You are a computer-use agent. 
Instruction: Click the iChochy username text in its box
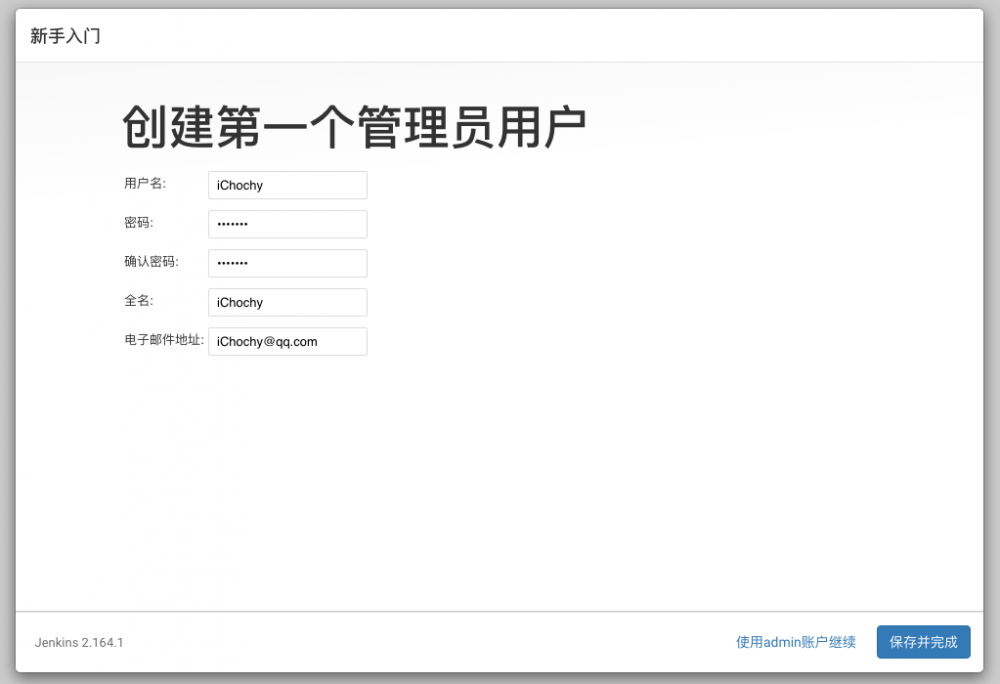237,184
